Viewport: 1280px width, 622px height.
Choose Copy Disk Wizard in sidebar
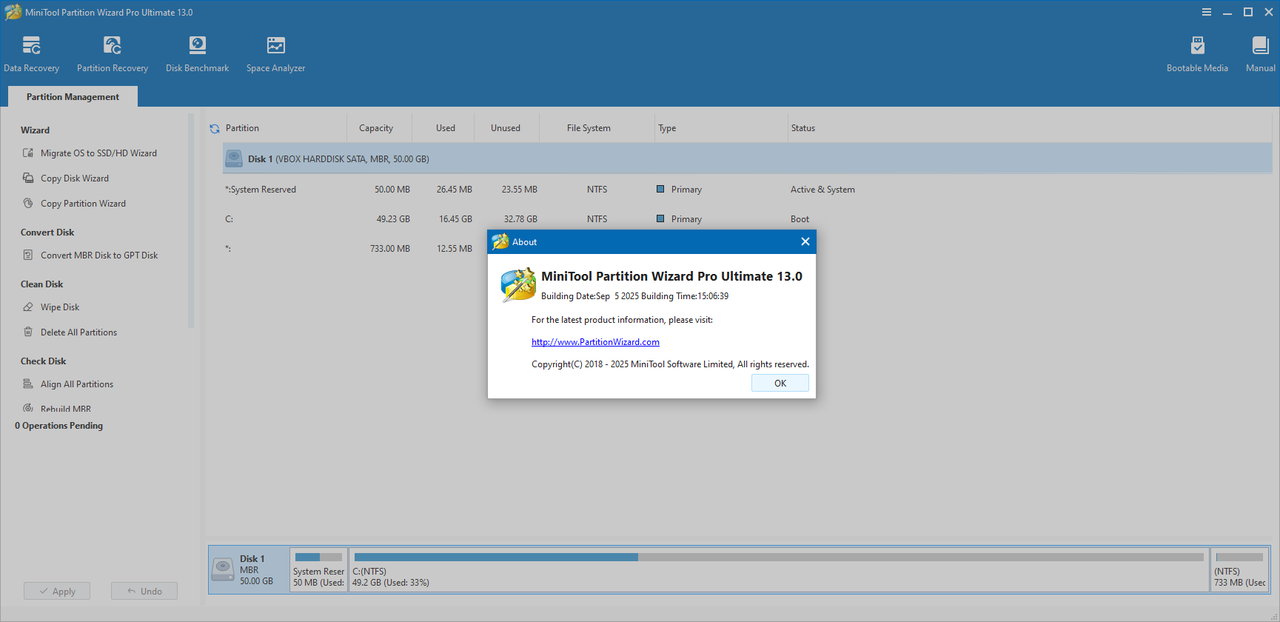[75, 178]
